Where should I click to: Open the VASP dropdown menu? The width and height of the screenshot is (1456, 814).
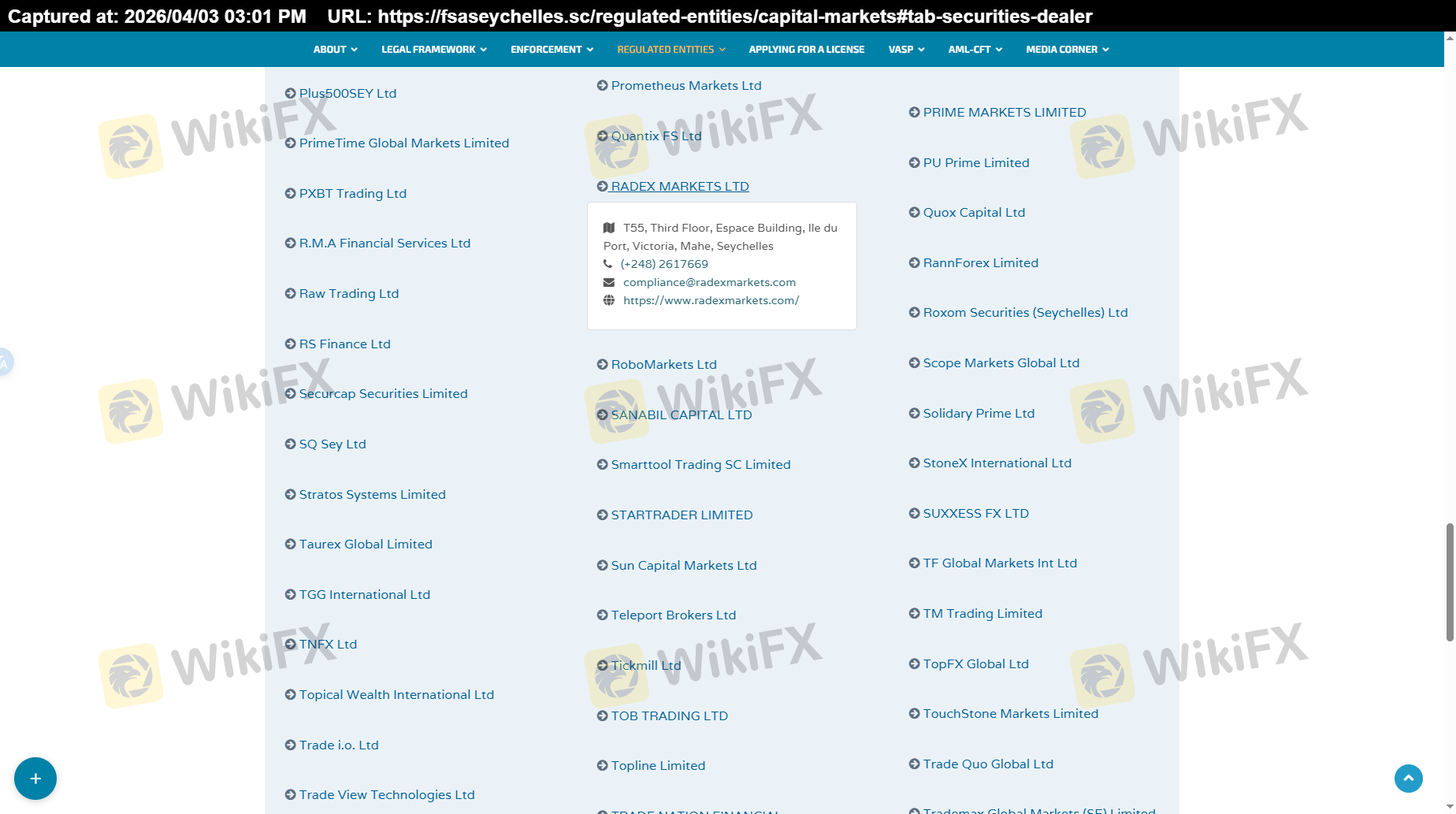(906, 49)
